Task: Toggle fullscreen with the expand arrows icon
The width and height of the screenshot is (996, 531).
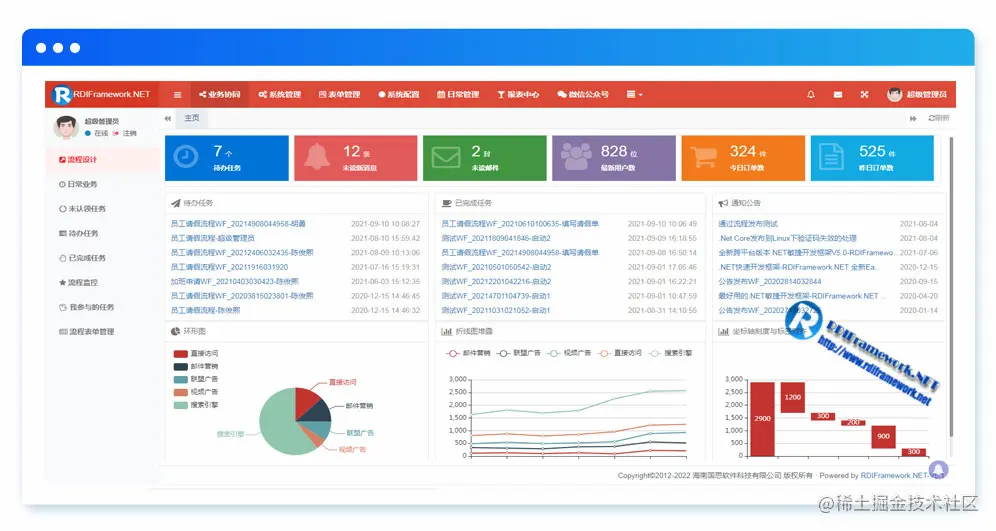Action: click(865, 94)
